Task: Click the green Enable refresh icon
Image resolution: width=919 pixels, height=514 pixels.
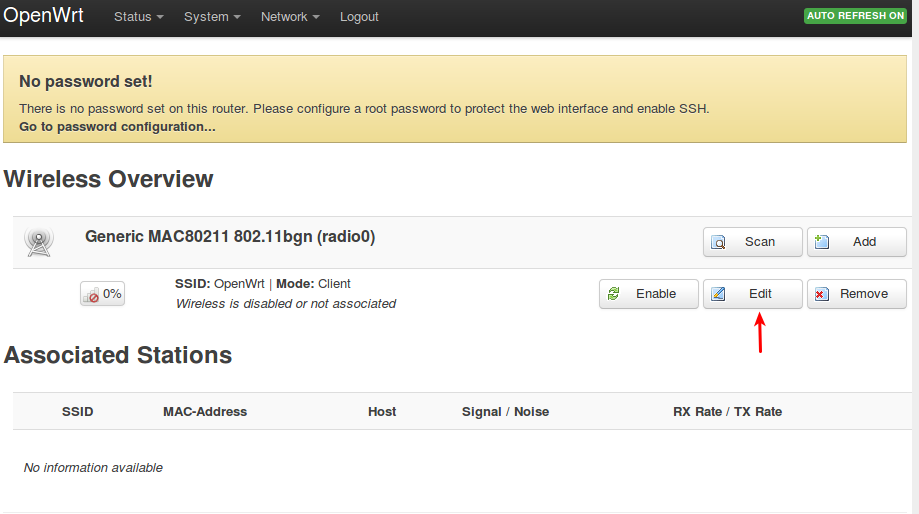Action: [x=614, y=294]
